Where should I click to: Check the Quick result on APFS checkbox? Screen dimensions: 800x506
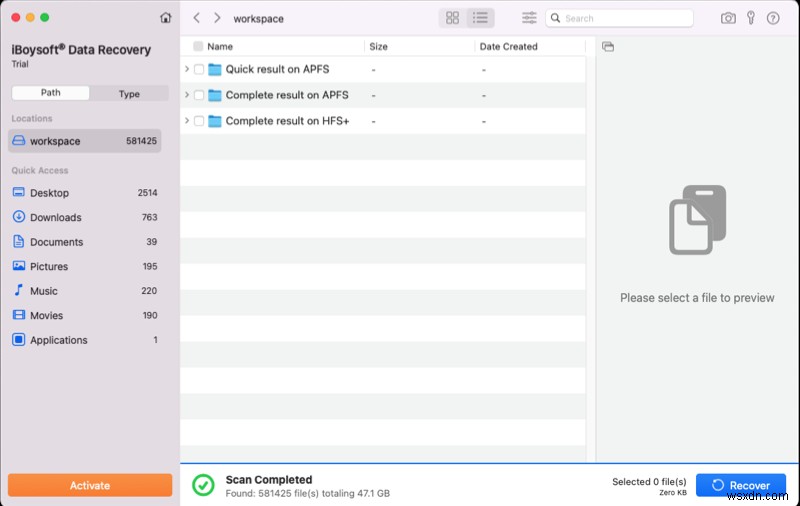pyautogui.click(x=199, y=70)
